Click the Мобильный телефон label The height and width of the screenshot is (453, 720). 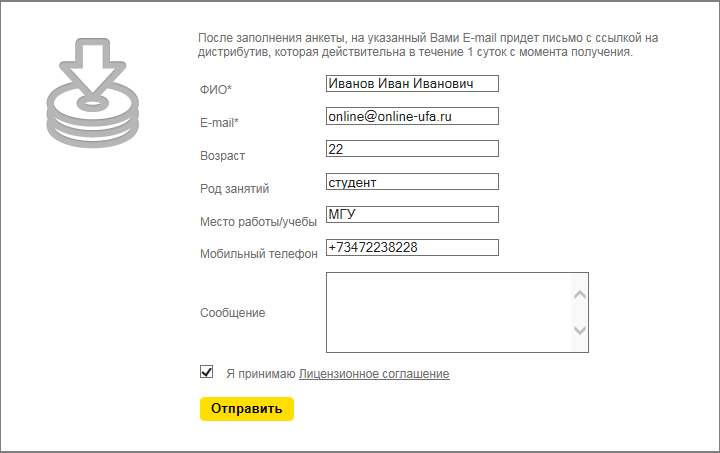pos(259,254)
